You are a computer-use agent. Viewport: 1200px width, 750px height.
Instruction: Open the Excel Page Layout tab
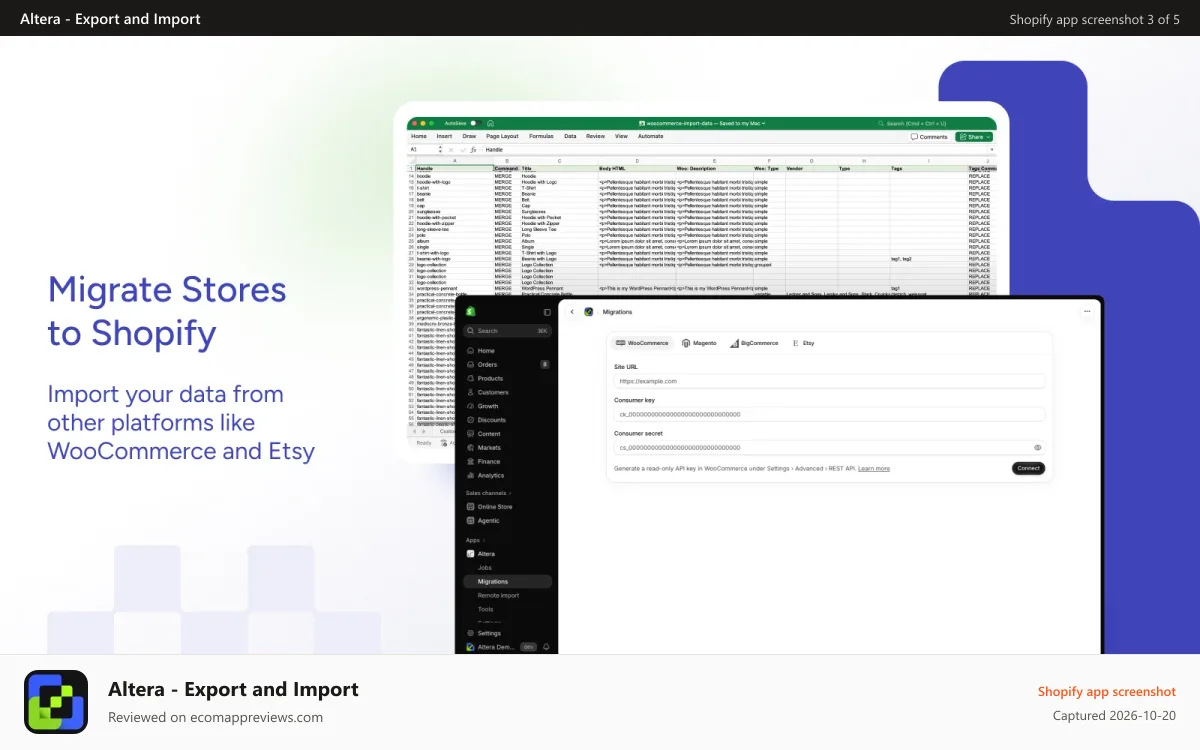[502, 136]
